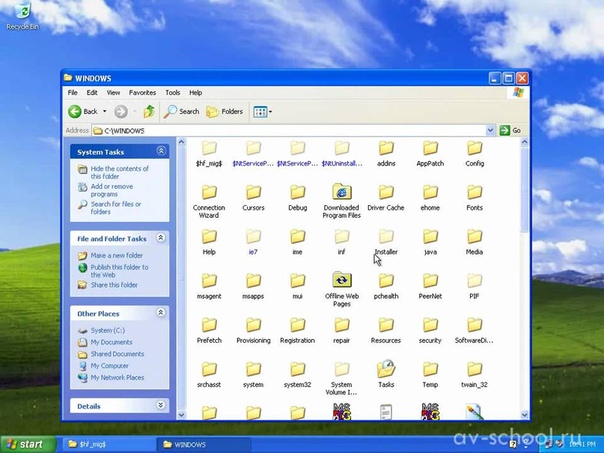
Task: Select the Installer folder
Action: pyautogui.click(x=386, y=242)
